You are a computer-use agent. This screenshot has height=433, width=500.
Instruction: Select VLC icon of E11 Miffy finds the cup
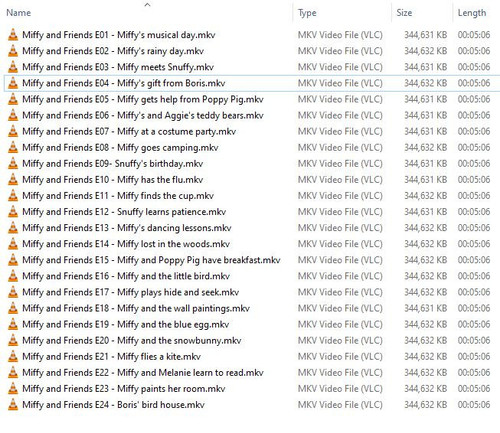(13, 195)
